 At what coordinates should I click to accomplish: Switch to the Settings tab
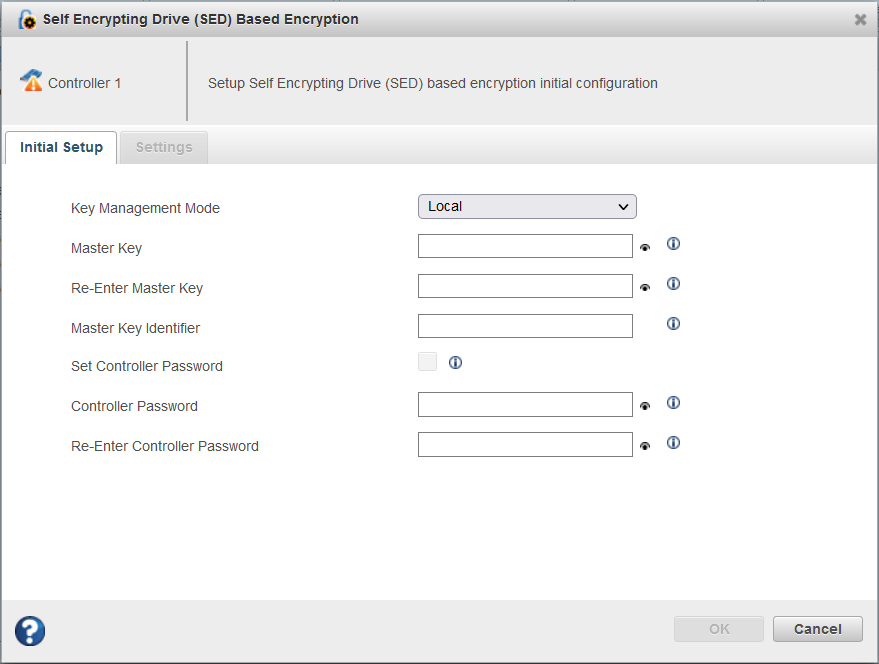[163, 146]
